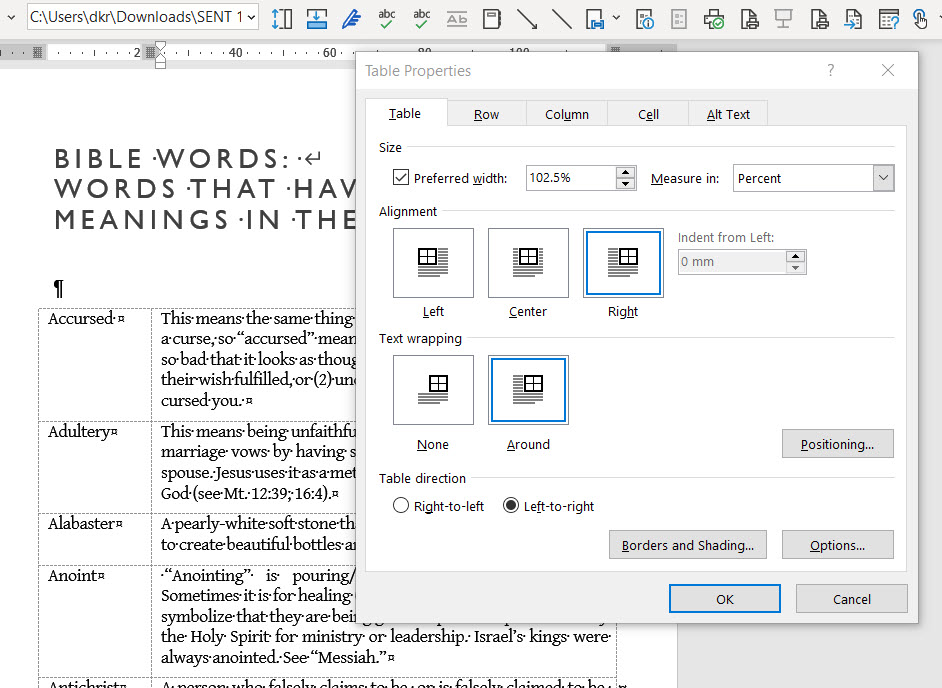Click the paragraph mark above the table

[58, 288]
